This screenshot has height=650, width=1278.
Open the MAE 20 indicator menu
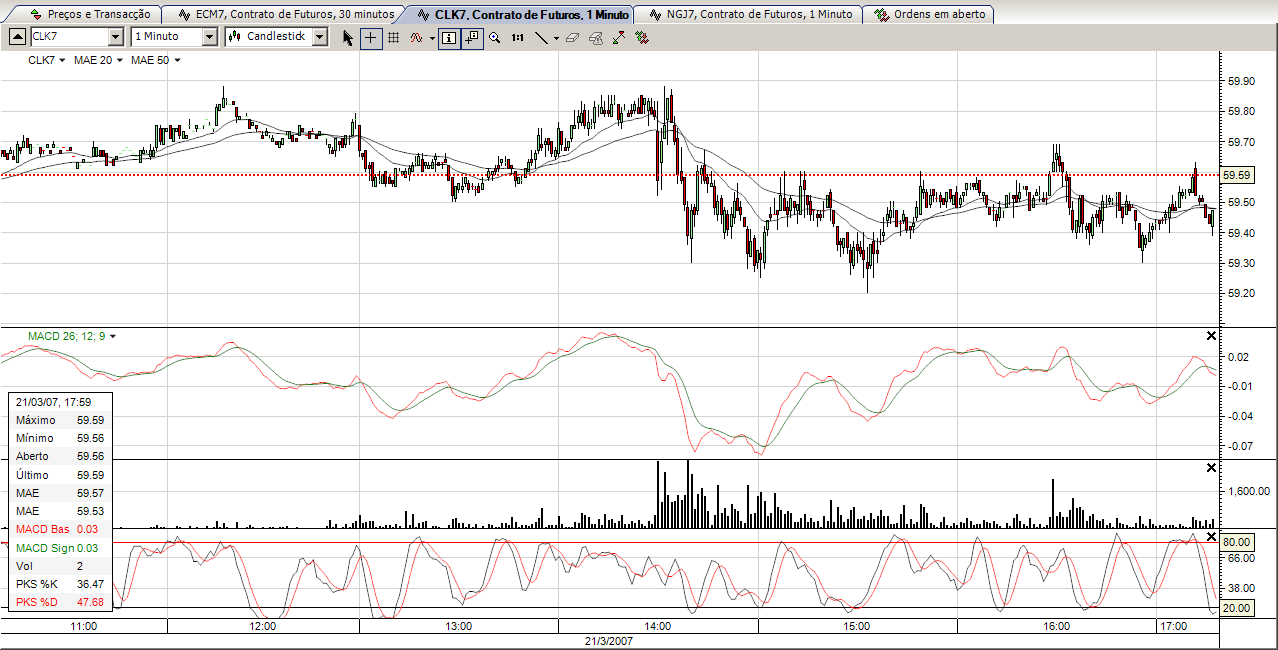pos(96,60)
